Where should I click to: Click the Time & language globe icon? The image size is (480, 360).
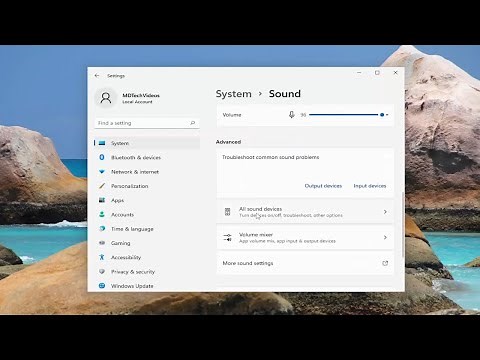(102, 229)
